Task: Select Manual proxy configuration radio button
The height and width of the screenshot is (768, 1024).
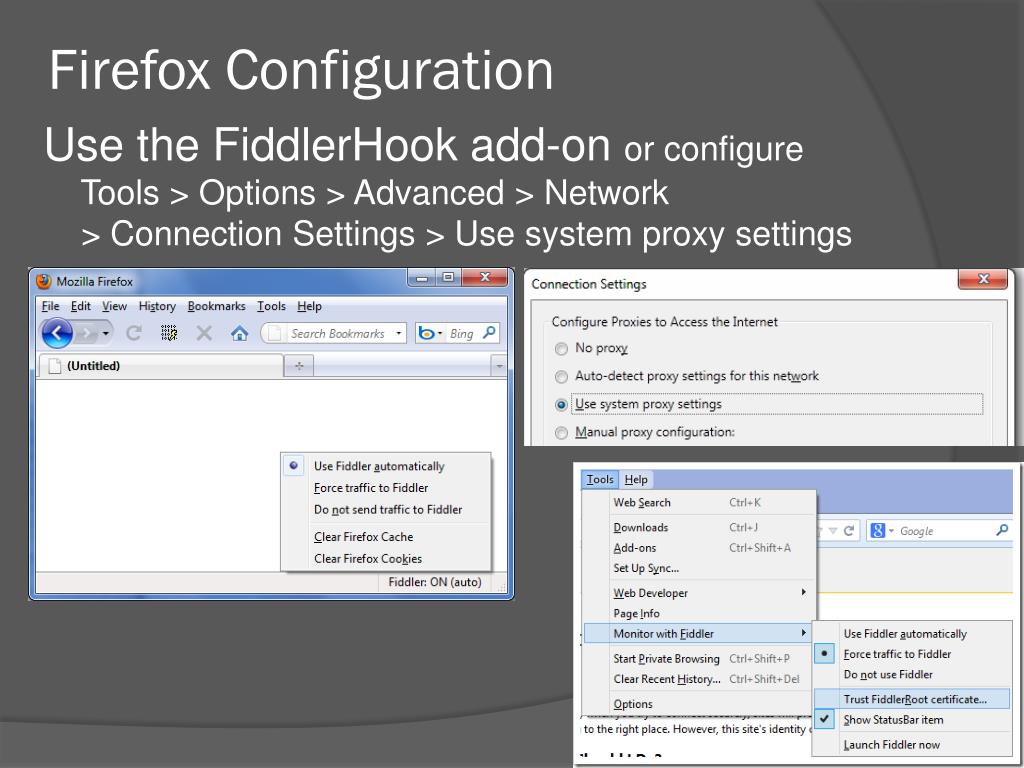Action: (x=561, y=433)
